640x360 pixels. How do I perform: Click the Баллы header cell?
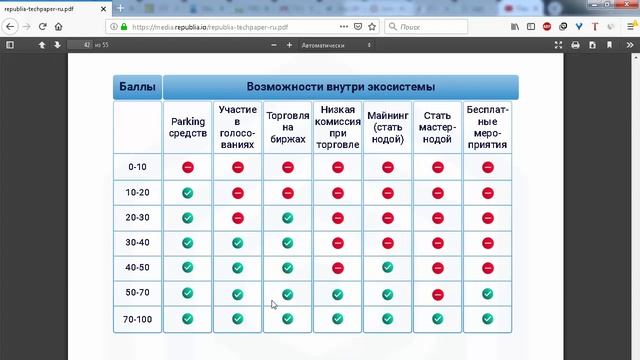(138, 87)
